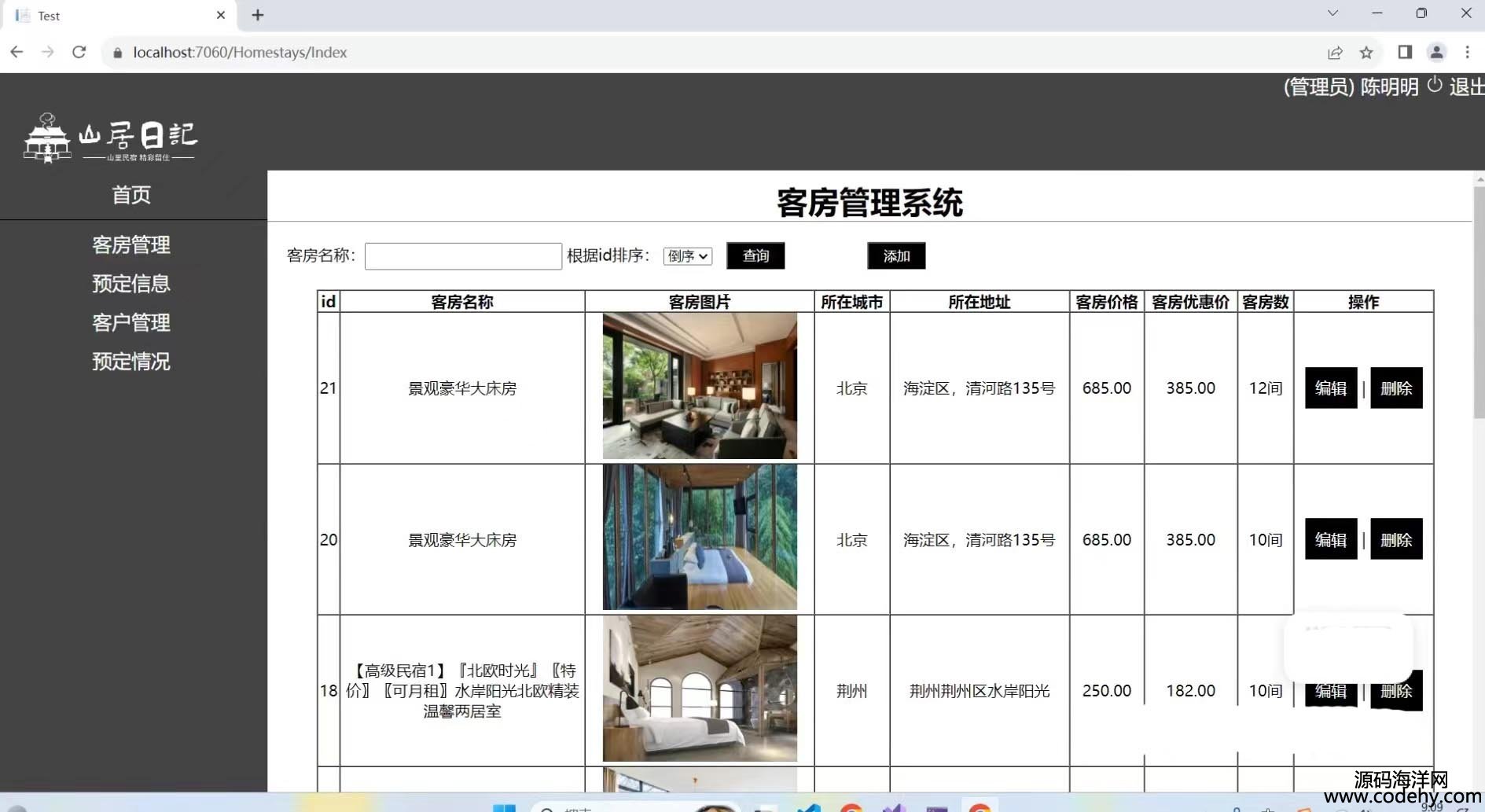Click 景观豪华大床房 in row 20
The height and width of the screenshot is (812, 1485).
pyautogui.click(x=462, y=540)
